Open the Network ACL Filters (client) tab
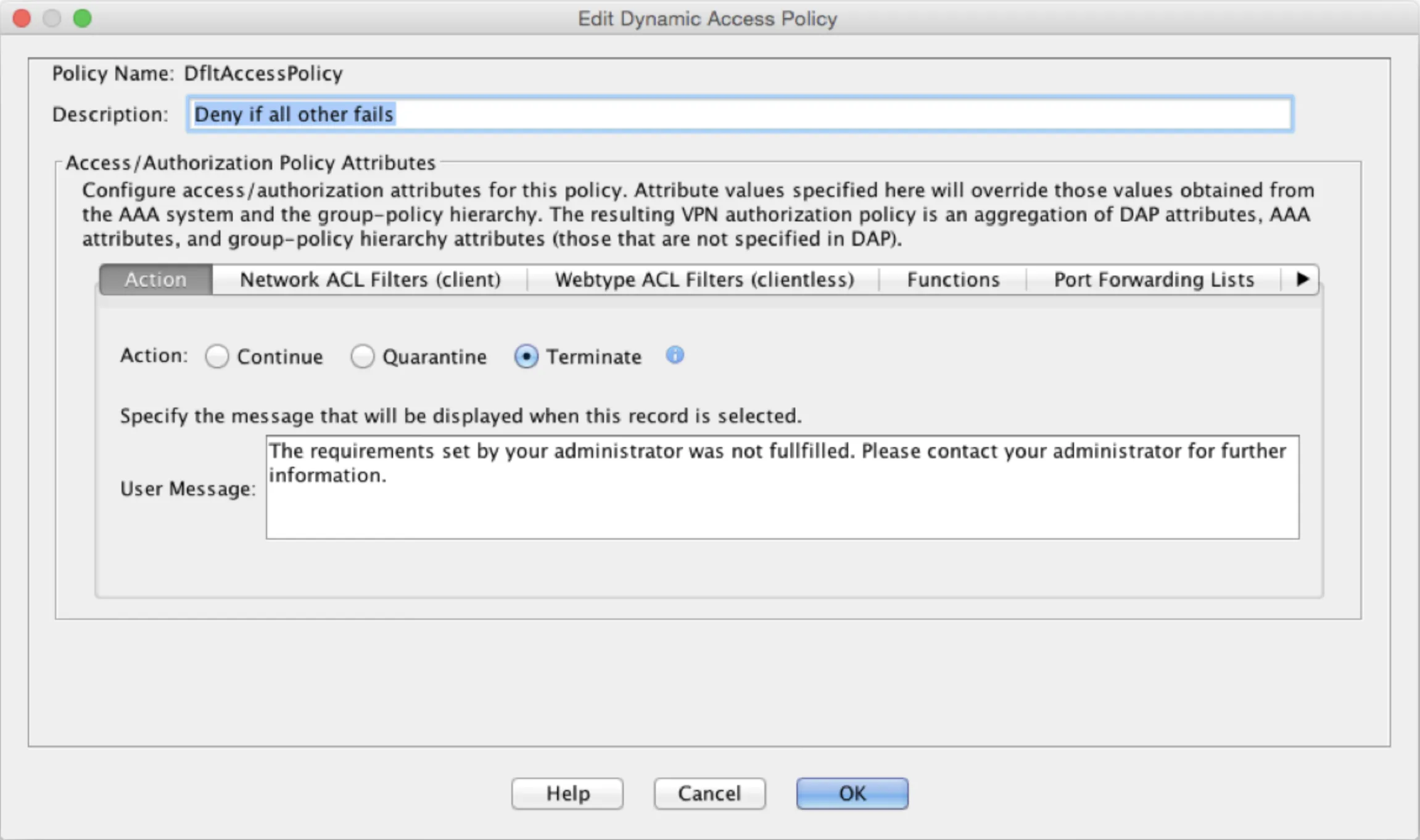 [x=370, y=279]
